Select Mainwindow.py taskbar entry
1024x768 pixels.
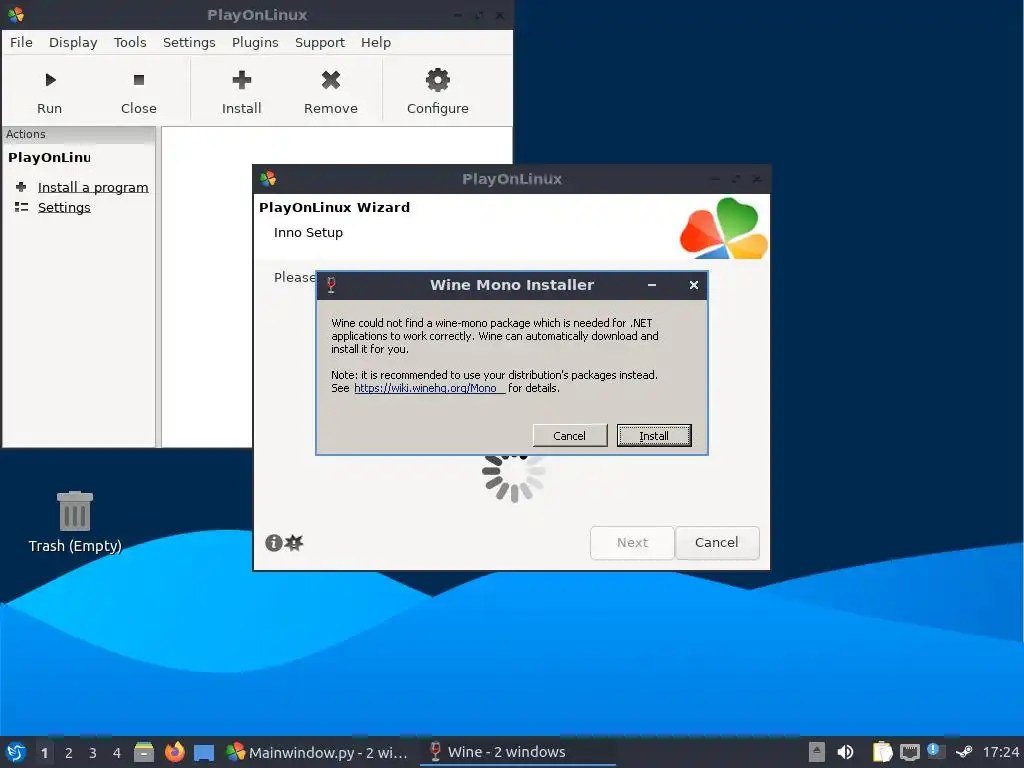coord(317,752)
